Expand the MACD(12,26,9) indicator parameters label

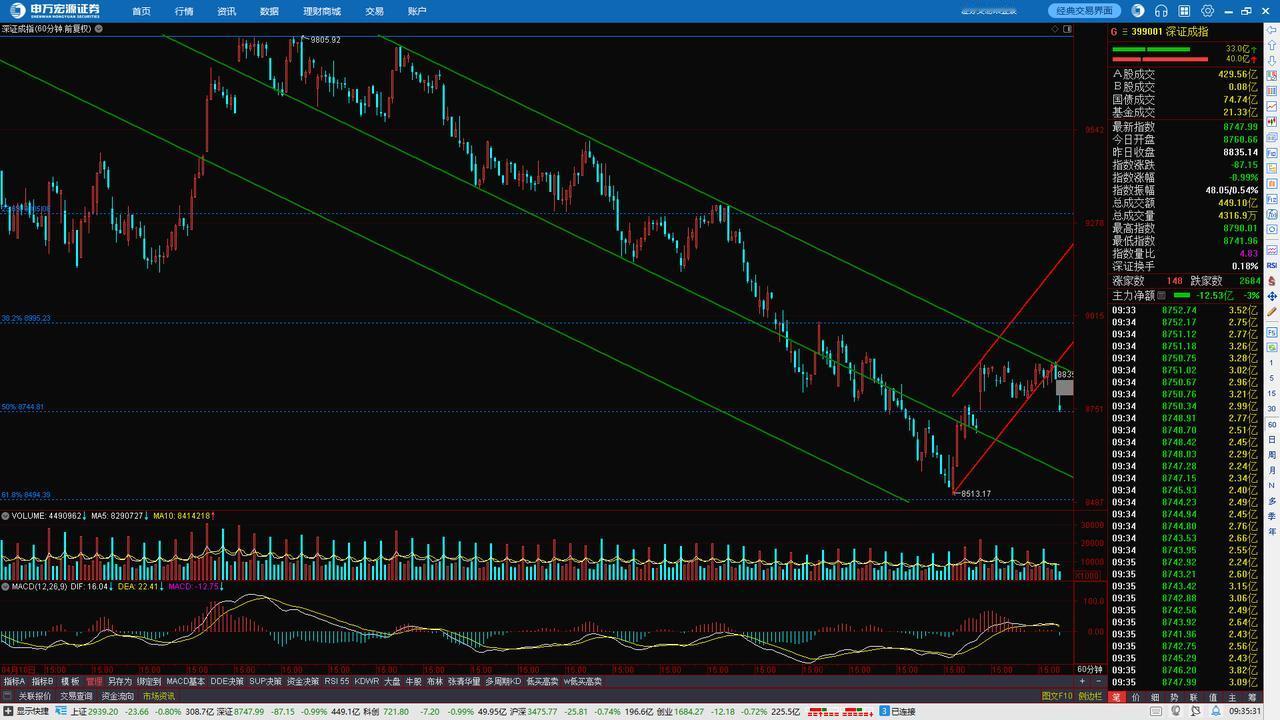(40, 587)
